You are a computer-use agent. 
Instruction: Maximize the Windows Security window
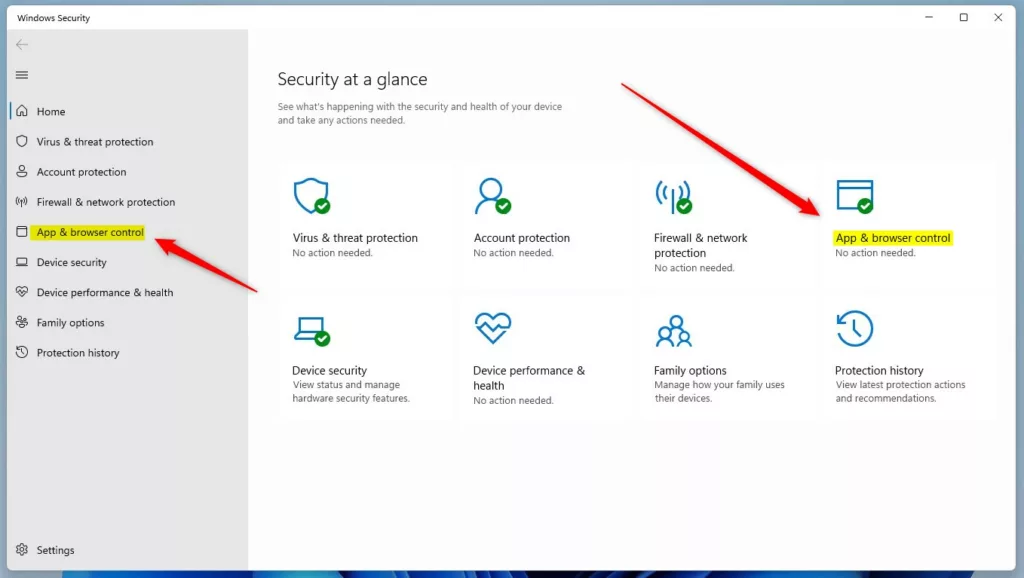coord(963,18)
